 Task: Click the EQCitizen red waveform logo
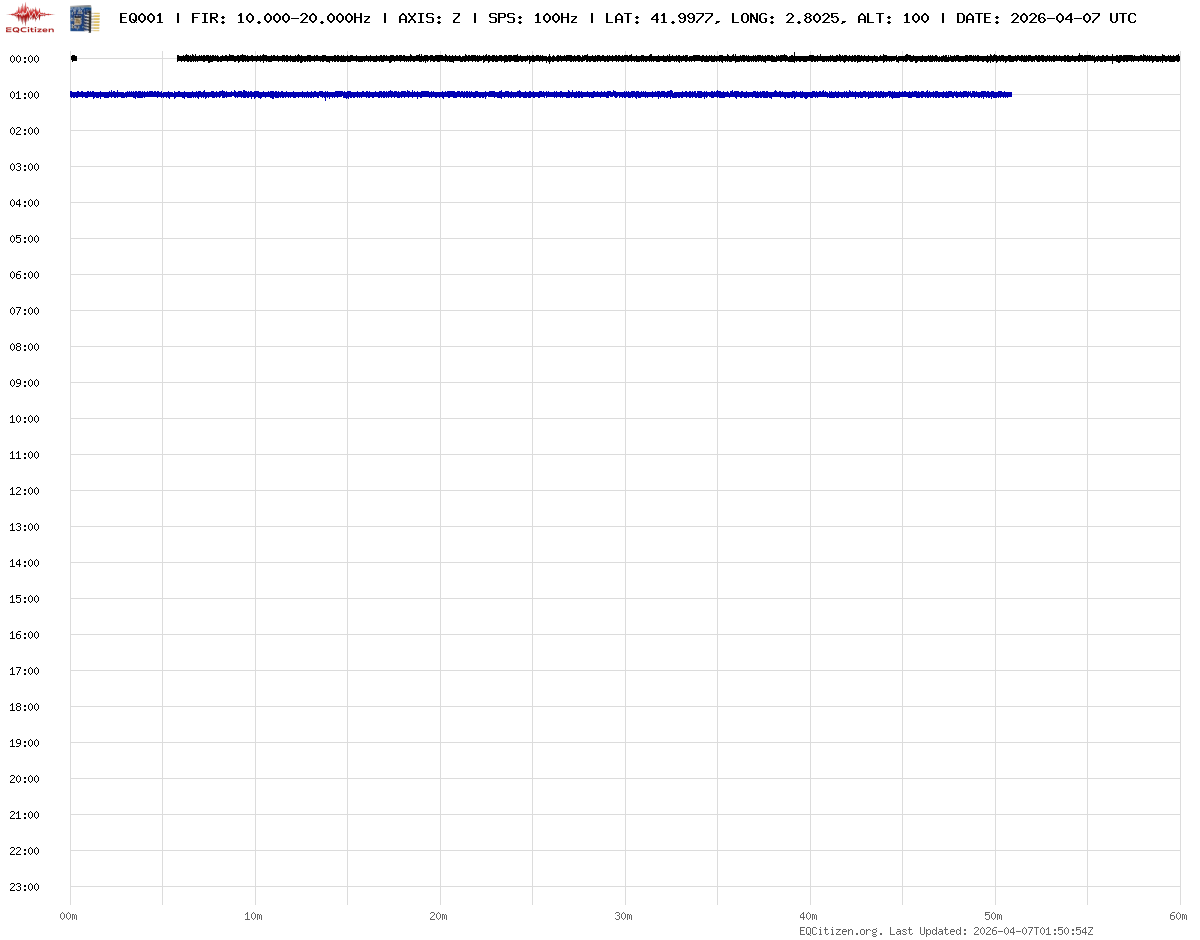[30, 17]
